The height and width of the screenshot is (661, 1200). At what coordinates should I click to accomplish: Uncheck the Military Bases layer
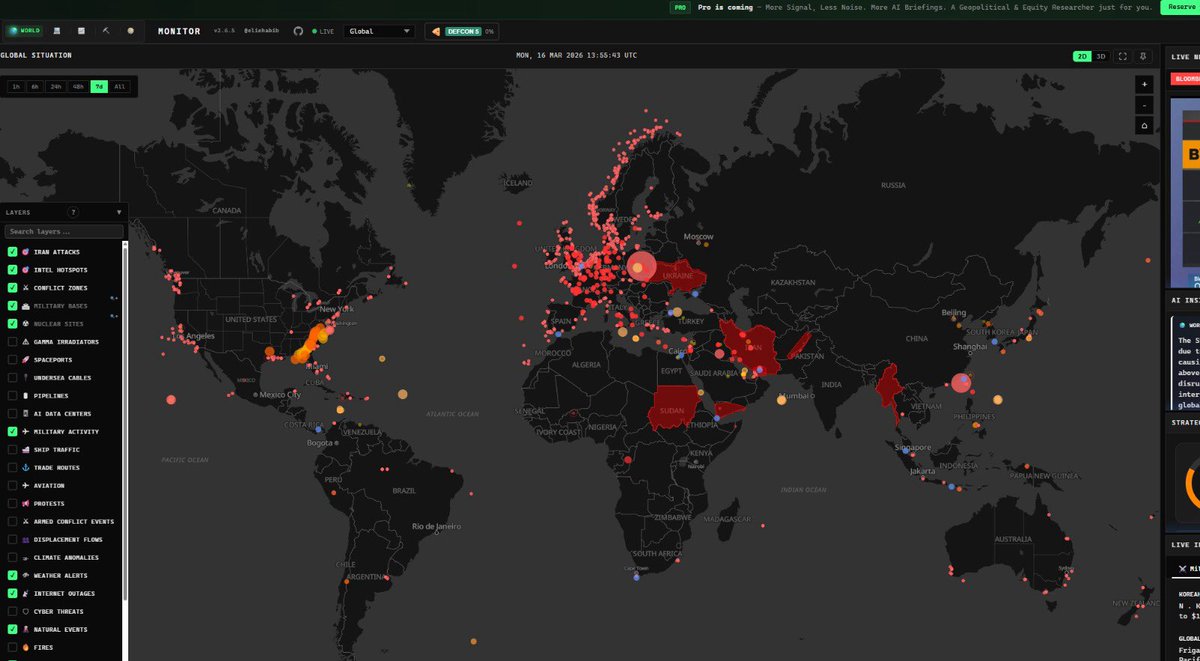(12, 306)
